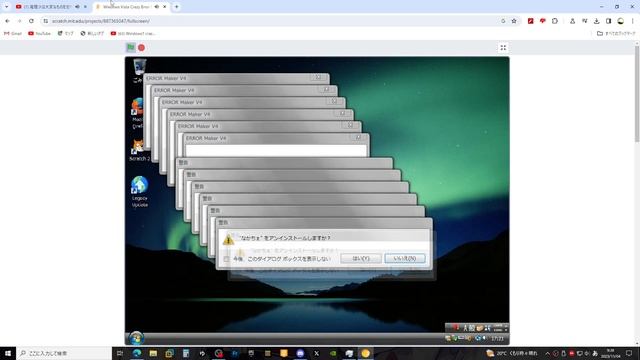The width and height of the screenshot is (640, 360).
Task: Open the Gmail bookmark
Action: [x=13, y=33]
